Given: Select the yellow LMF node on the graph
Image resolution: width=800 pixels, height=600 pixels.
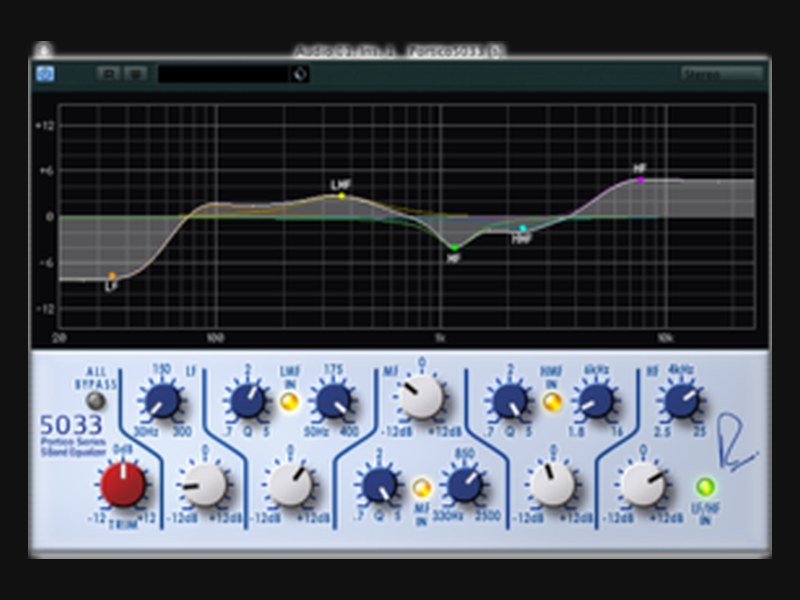Looking at the screenshot, I should pos(342,195).
